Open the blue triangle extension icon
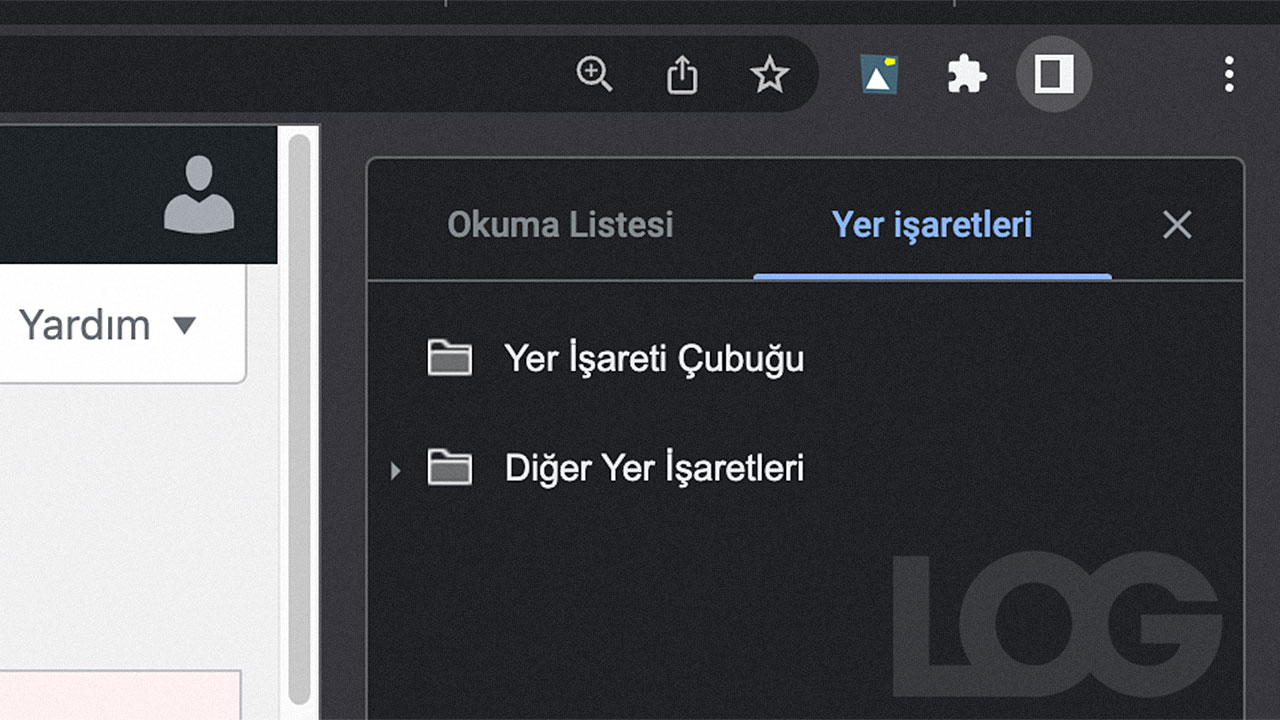Viewport: 1280px width, 720px height. click(x=879, y=74)
